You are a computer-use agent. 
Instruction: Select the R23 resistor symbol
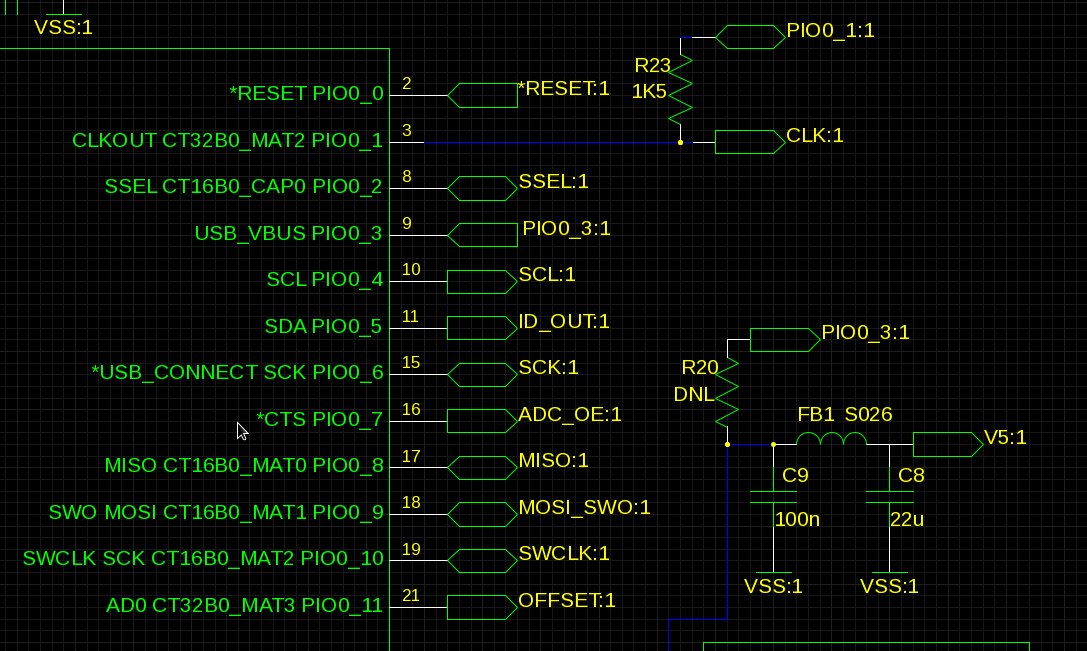point(680,85)
